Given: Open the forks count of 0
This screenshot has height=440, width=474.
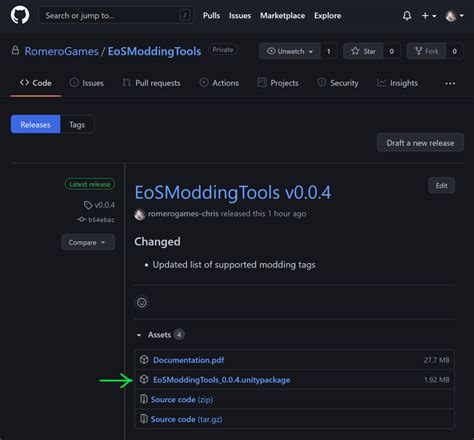Looking at the screenshot, I should tap(454, 51).
